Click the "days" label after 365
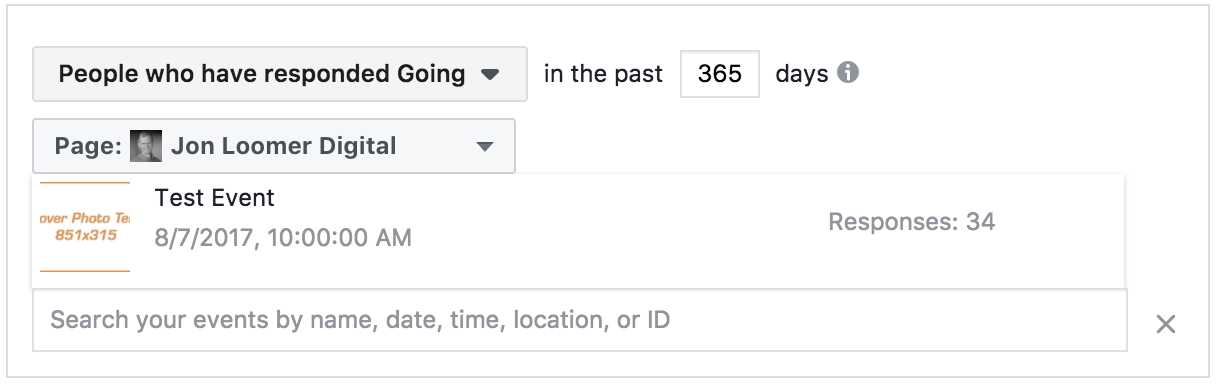The image size is (1218, 384). 802,74
